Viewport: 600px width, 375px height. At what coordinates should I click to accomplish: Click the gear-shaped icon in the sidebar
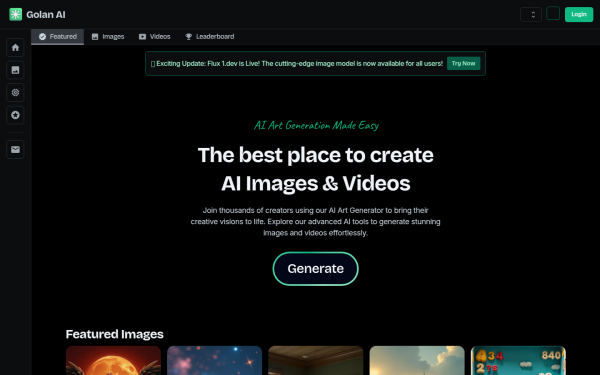point(15,93)
